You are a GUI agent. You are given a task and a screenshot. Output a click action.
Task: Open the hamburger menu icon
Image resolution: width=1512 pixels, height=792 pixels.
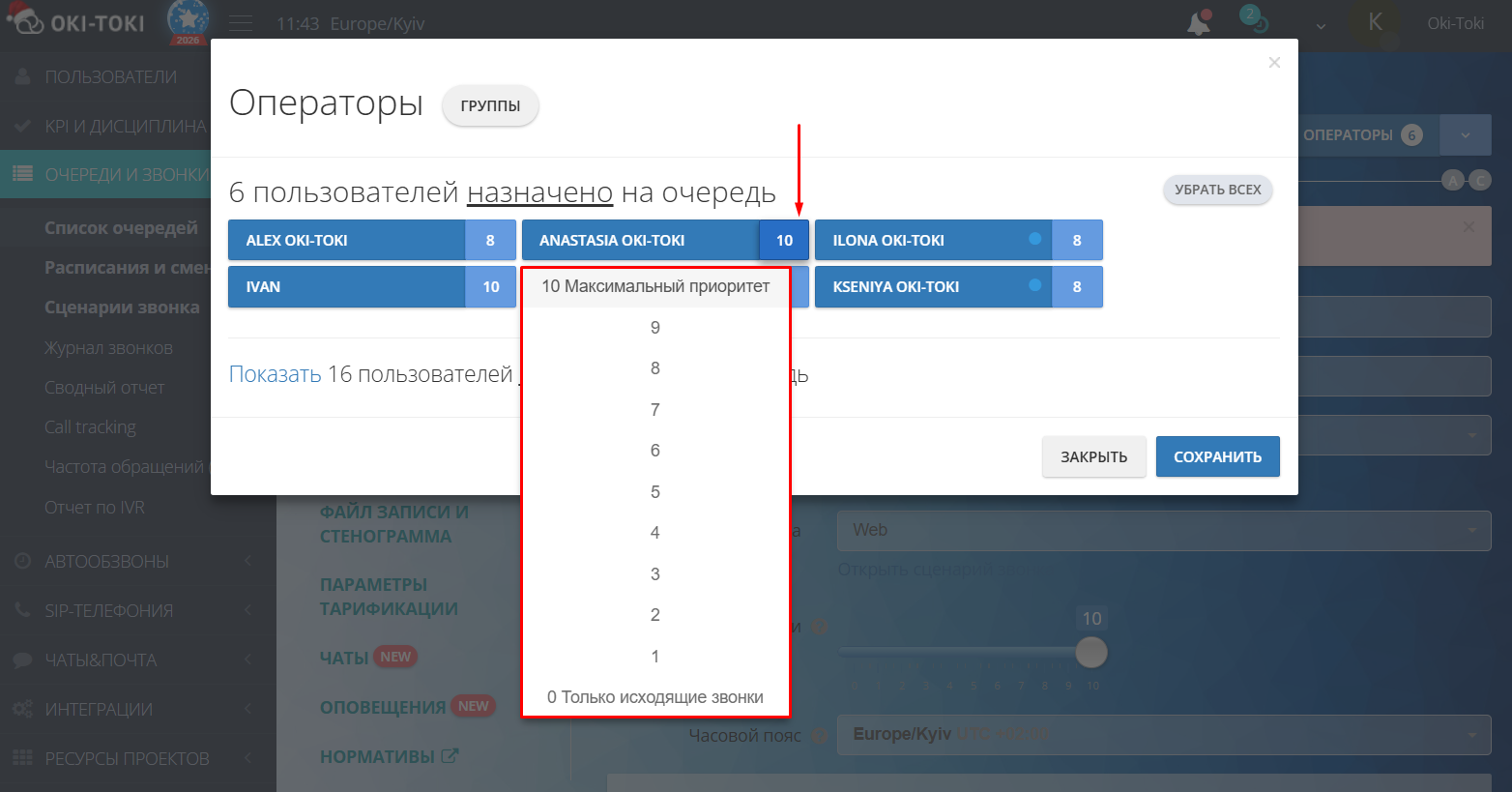[x=240, y=21]
